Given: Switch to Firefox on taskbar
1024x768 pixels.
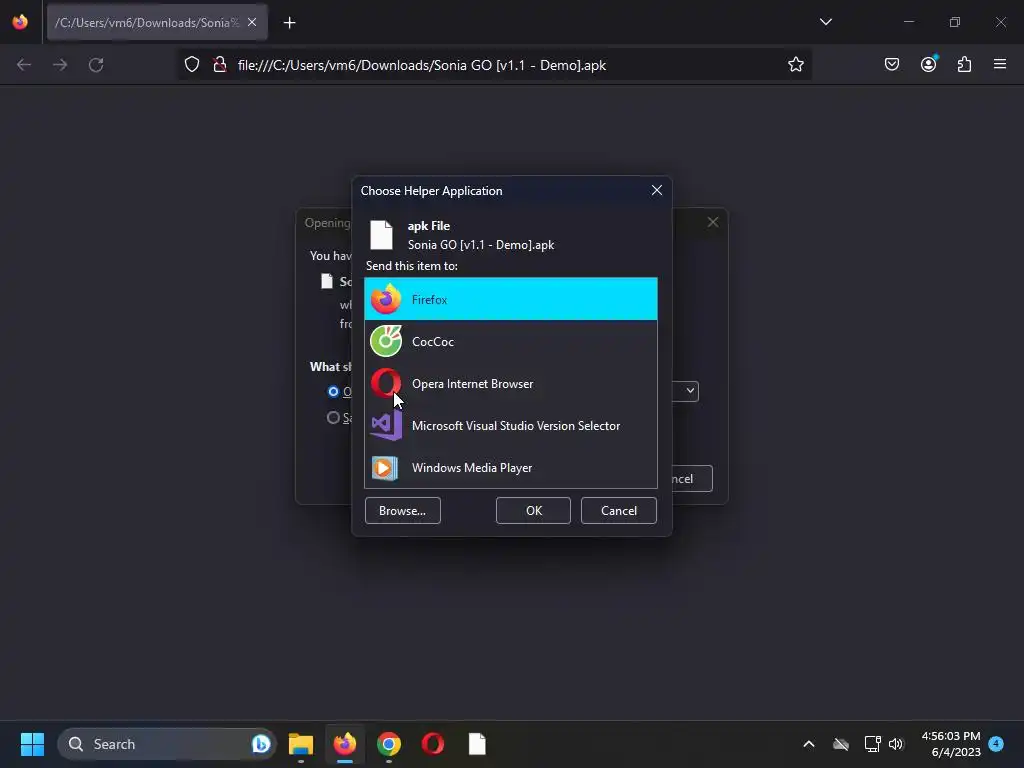Looking at the screenshot, I should coord(345,744).
